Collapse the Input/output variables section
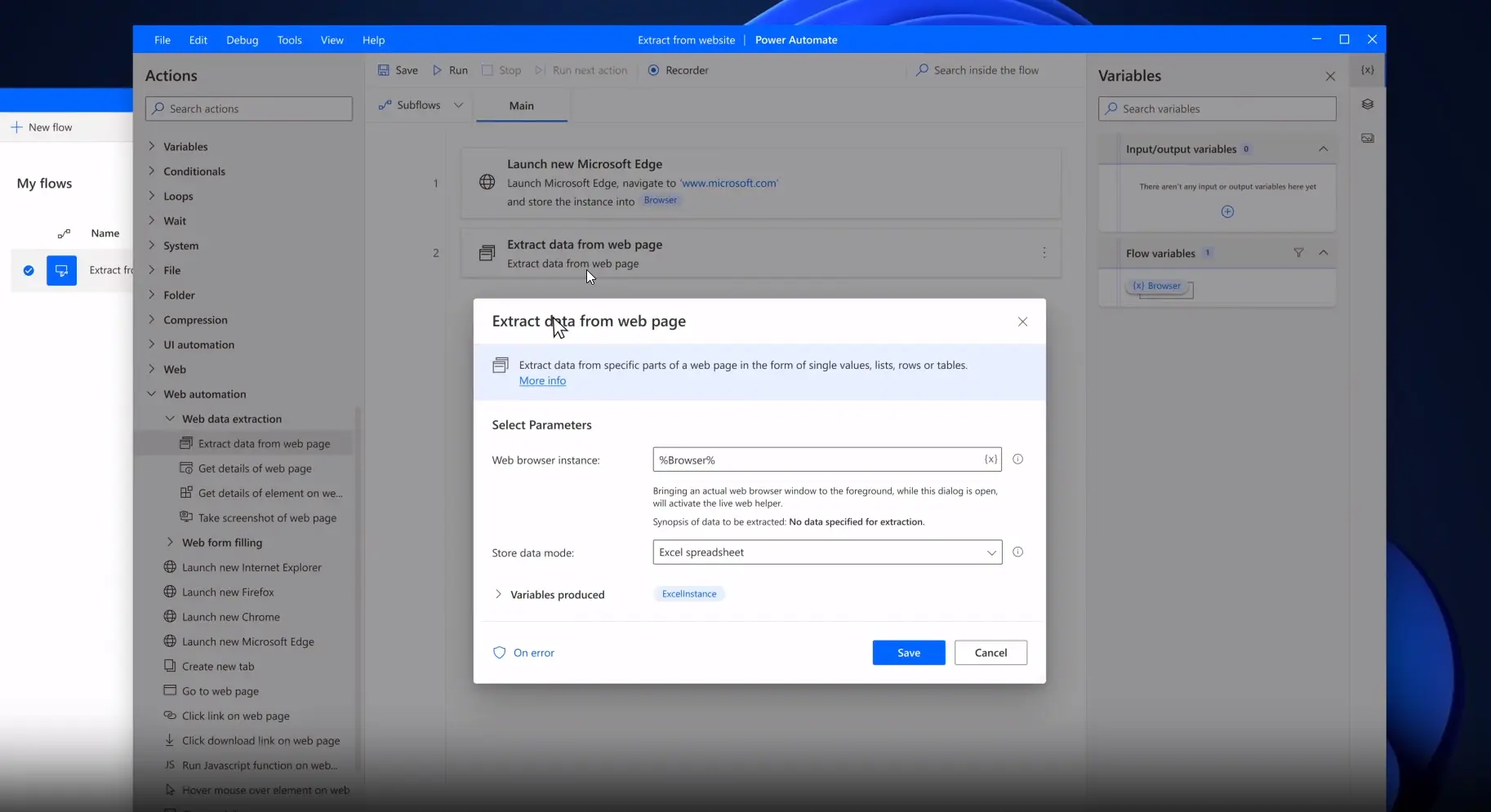Viewport: 1491px width, 812px height. point(1323,149)
